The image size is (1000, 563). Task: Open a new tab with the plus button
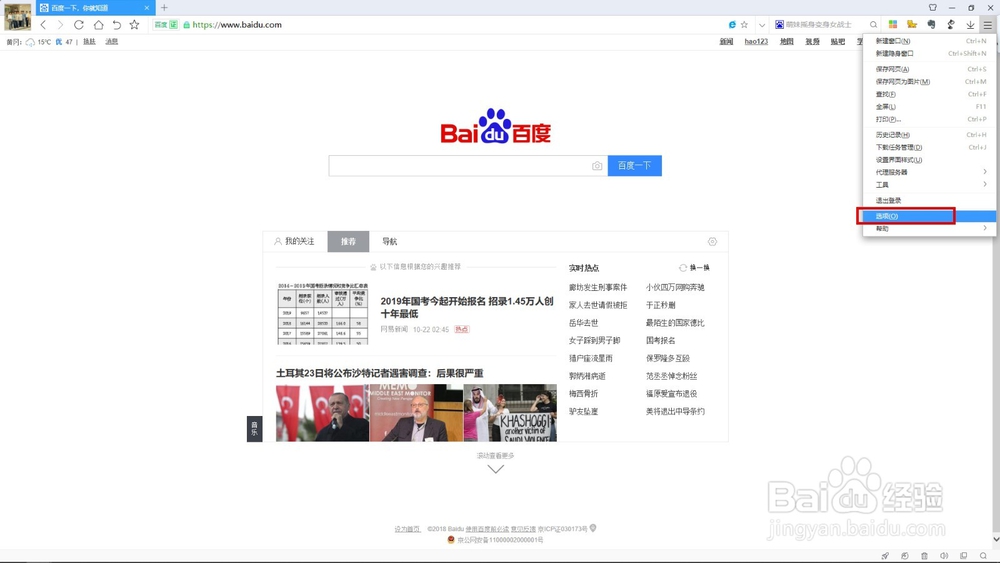(x=164, y=8)
